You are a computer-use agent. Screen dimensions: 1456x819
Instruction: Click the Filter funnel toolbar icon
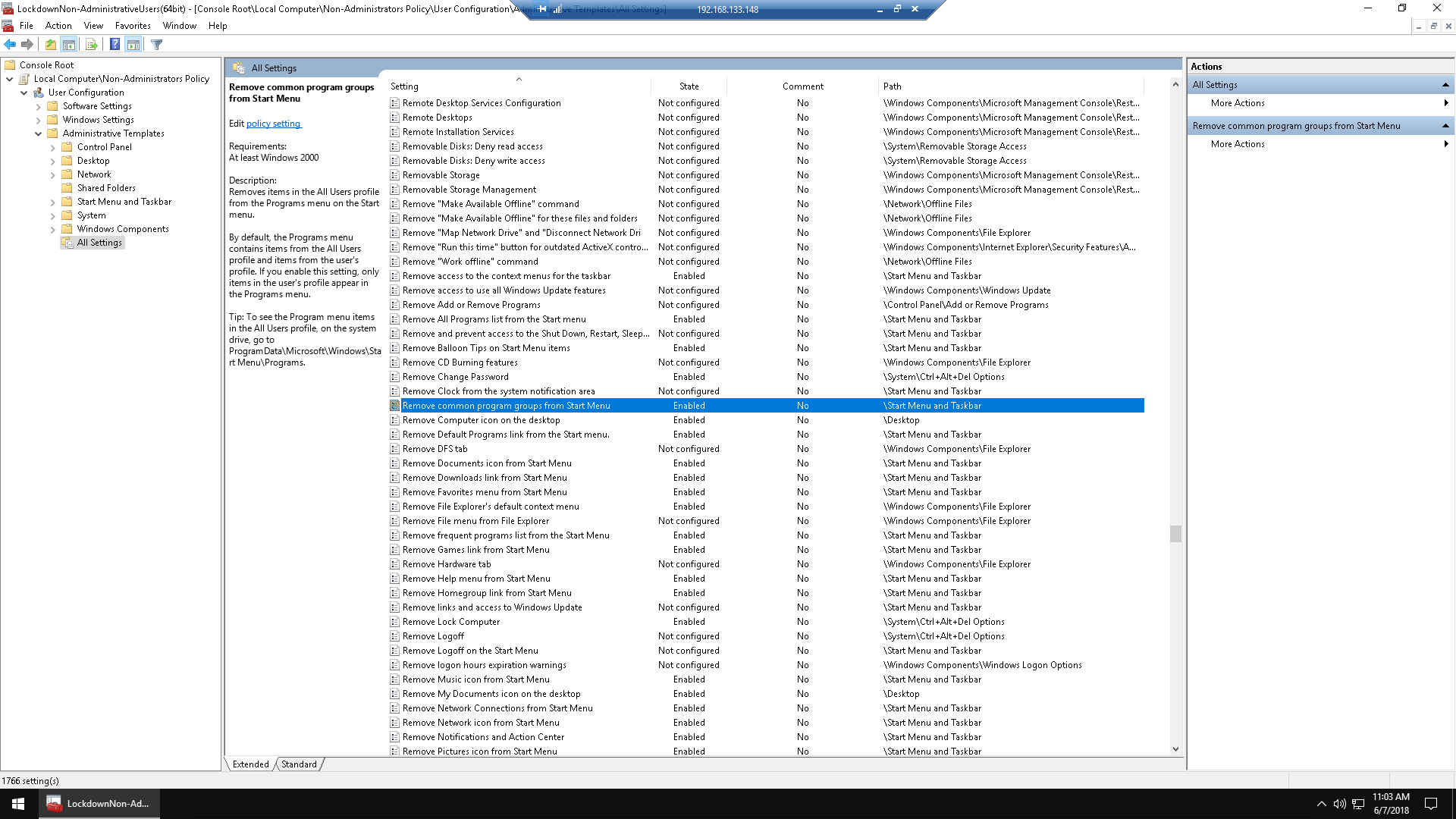pos(157,45)
